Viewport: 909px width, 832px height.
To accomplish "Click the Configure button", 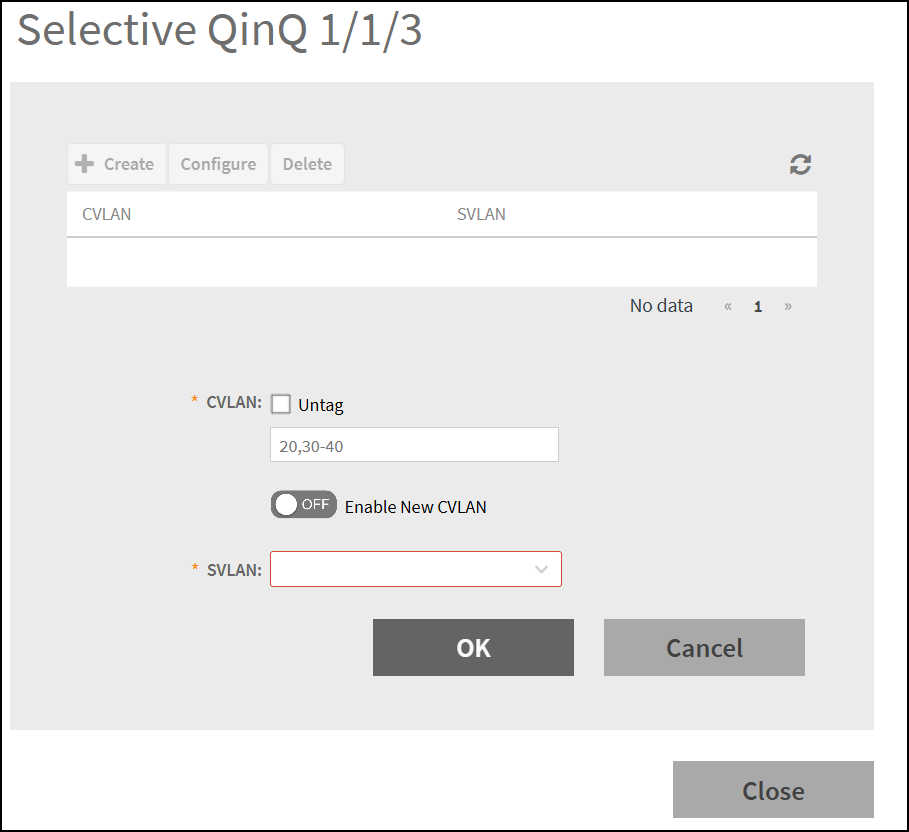I will pyautogui.click(x=219, y=164).
